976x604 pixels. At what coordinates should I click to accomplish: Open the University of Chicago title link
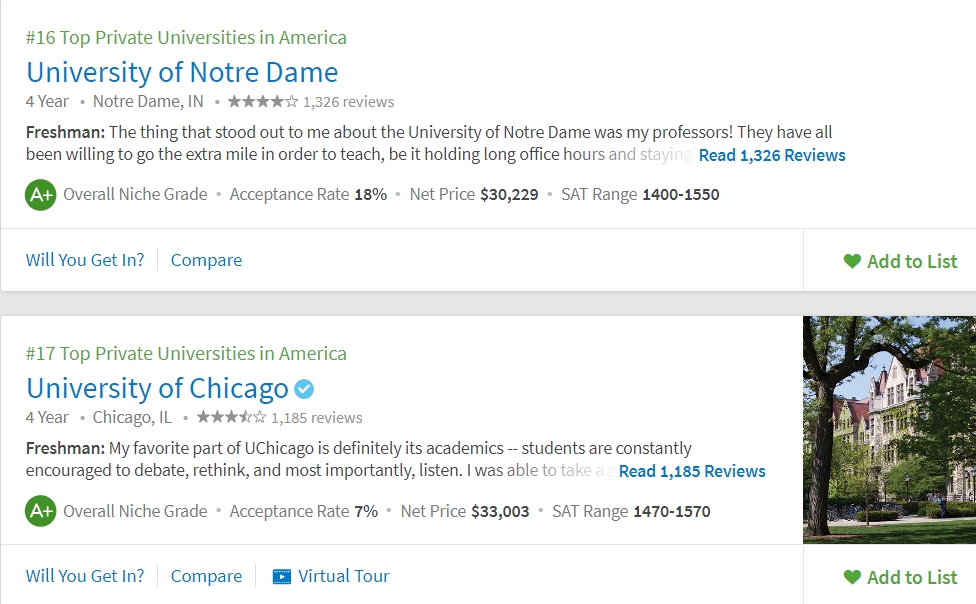[x=157, y=389]
